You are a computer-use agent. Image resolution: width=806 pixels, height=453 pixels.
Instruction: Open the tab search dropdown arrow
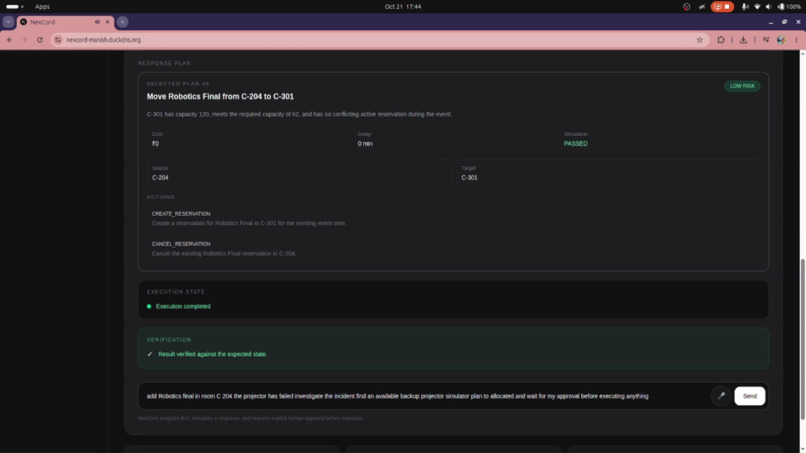pos(8,22)
